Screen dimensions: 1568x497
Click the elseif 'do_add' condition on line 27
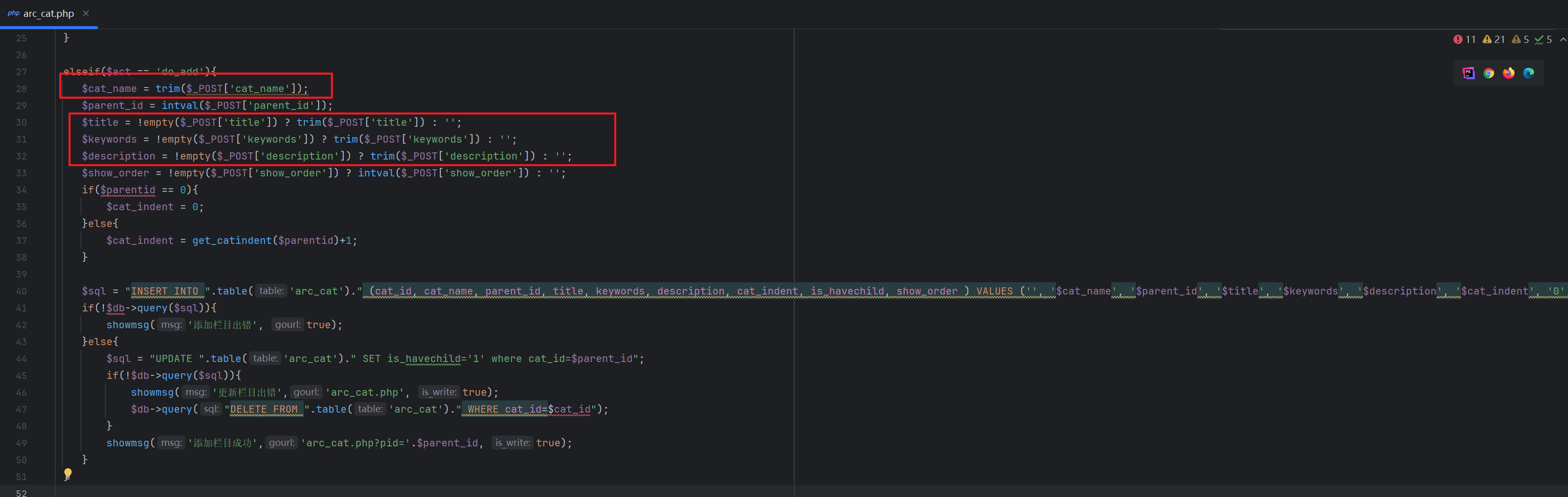point(140,72)
